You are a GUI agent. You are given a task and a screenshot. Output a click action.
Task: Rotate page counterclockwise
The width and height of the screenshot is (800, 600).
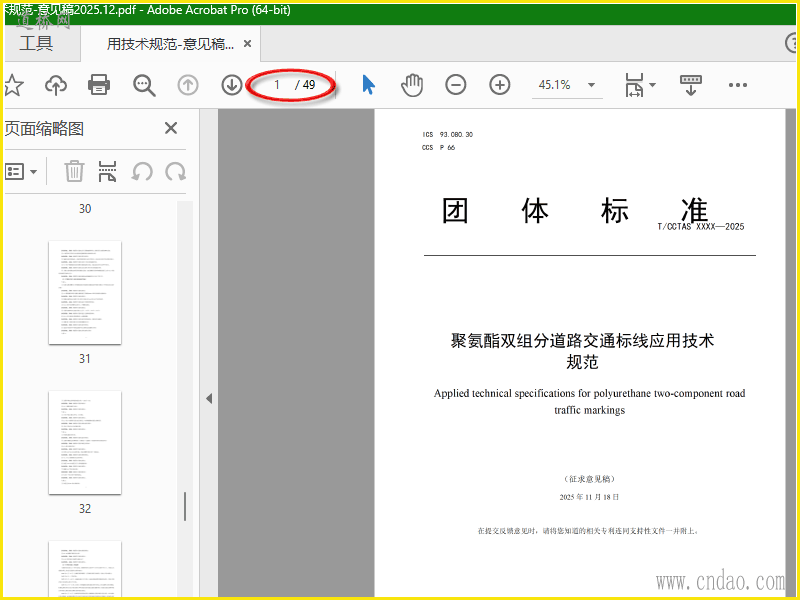pyautogui.click(x=142, y=171)
